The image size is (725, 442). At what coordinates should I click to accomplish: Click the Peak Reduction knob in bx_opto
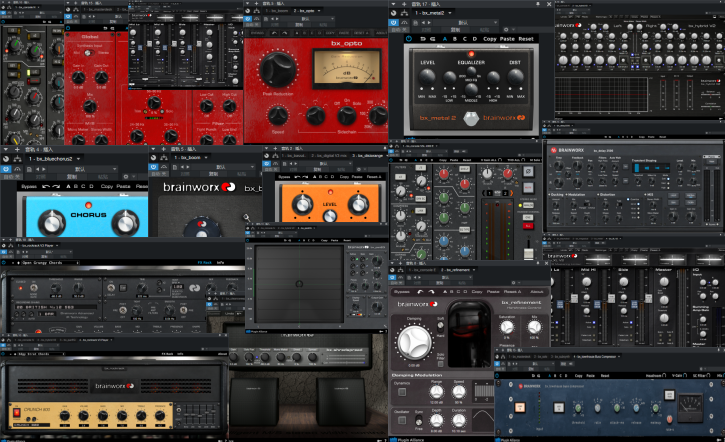tap(277, 69)
